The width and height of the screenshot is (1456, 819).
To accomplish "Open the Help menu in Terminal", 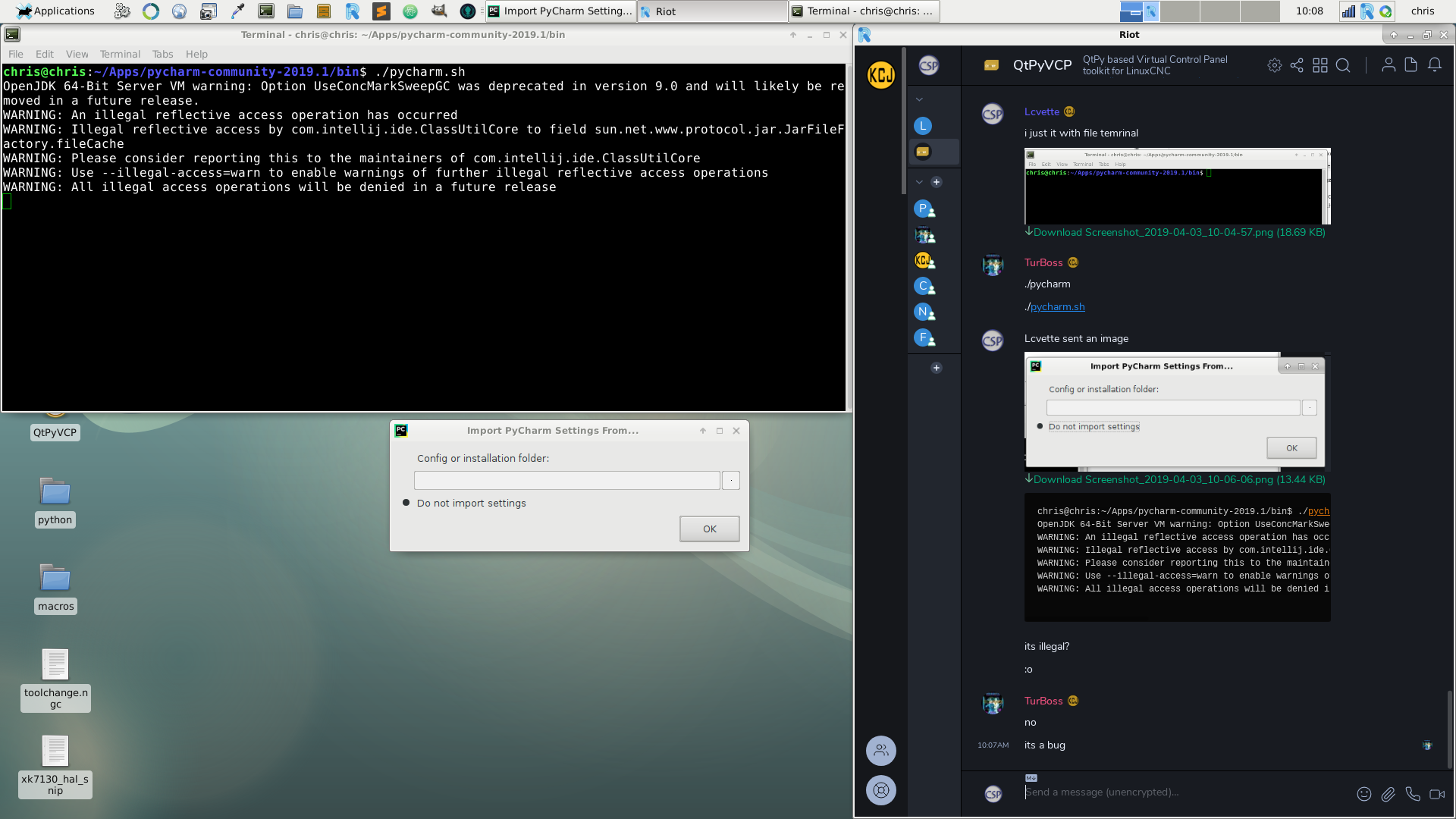I will (x=196, y=54).
